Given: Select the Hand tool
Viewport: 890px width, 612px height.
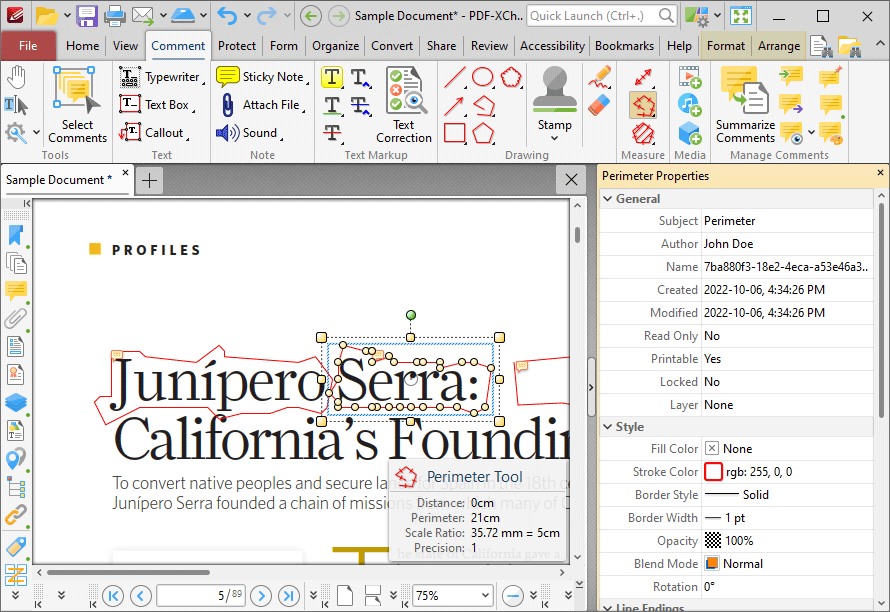Looking at the screenshot, I should coord(16,77).
